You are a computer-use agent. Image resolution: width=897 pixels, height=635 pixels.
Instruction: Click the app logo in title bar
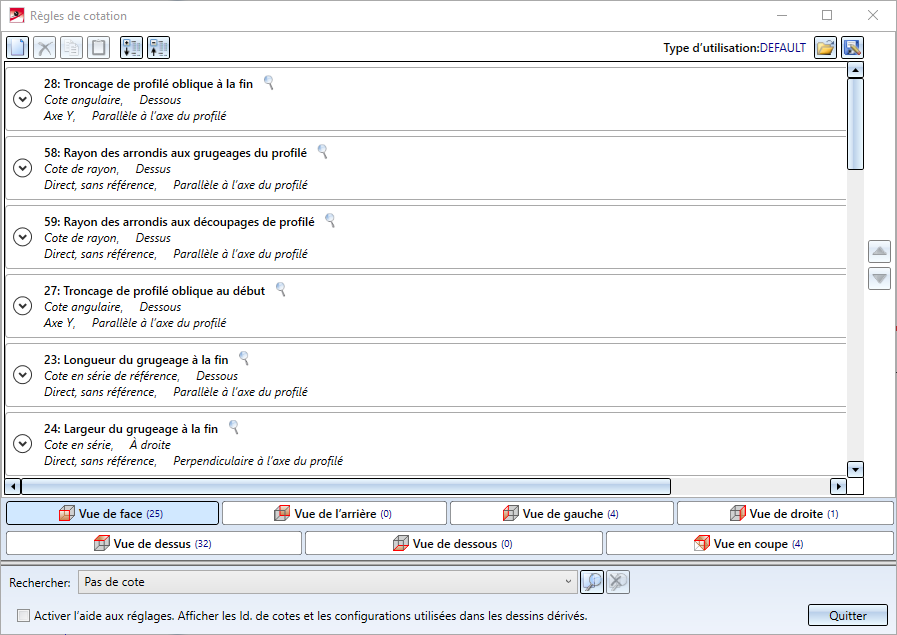(x=17, y=15)
